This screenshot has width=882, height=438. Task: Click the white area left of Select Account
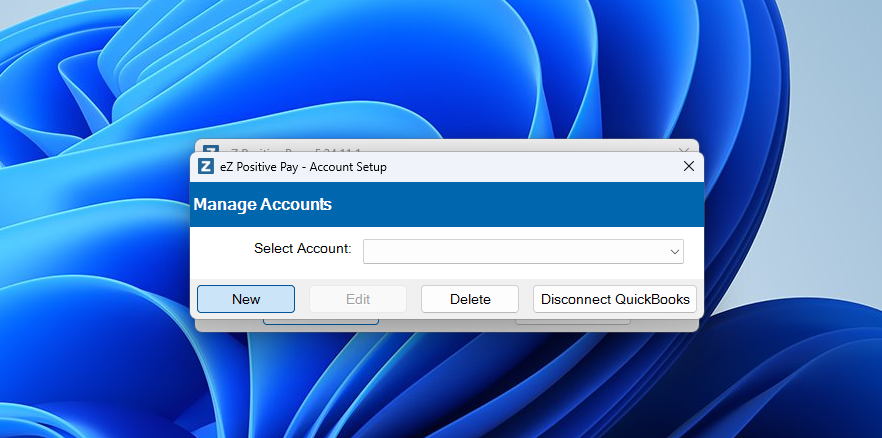coord(222,252)
